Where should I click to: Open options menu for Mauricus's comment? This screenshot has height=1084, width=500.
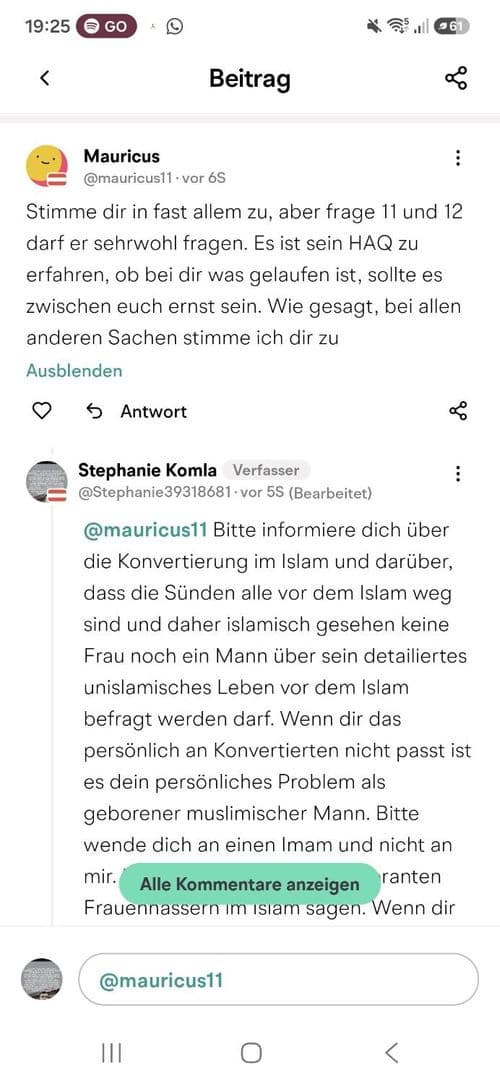pyautogui.click(x=458, y=158)
